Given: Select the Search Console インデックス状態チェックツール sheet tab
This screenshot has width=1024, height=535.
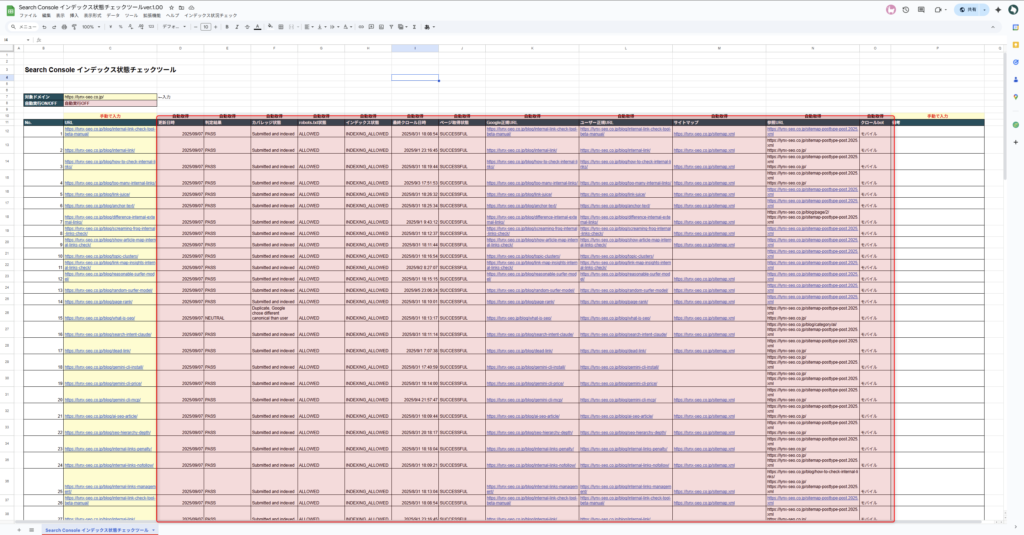Looking at the screenshot, I should coord(97,529).
